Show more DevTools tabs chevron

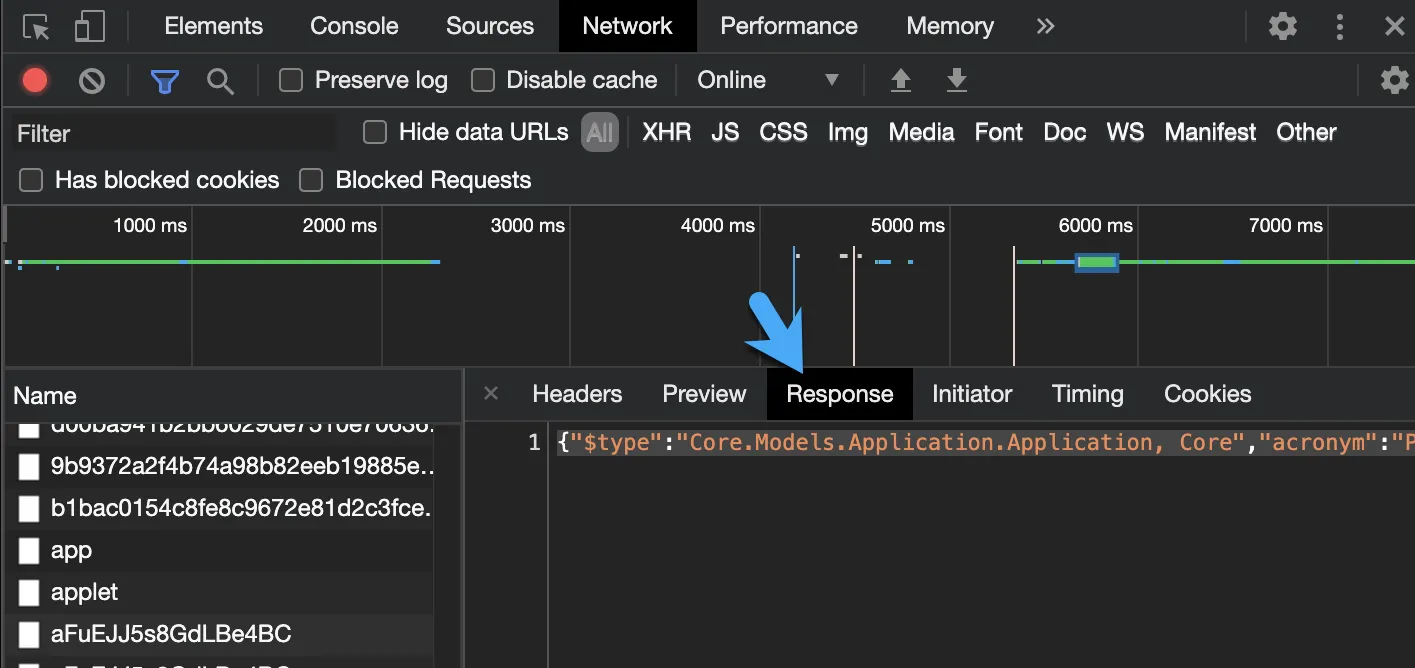1045,26
